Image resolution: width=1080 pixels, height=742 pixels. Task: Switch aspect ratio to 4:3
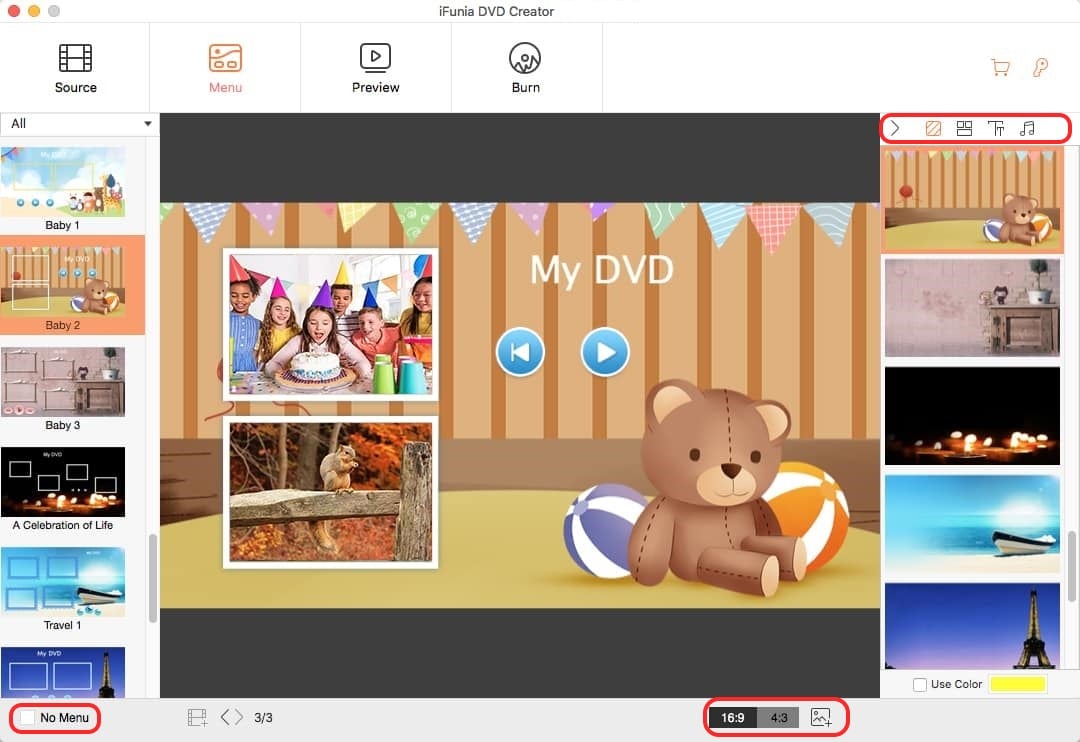pyautogui.click(x=779, y=717)
